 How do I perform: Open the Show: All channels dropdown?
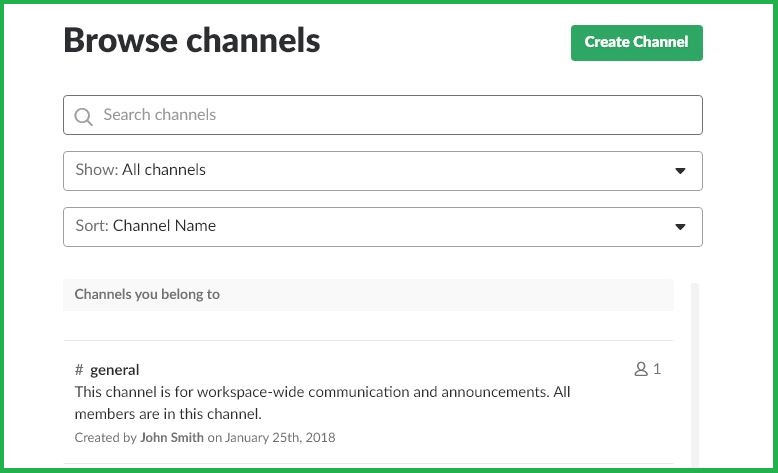click(x=383, y=171)
